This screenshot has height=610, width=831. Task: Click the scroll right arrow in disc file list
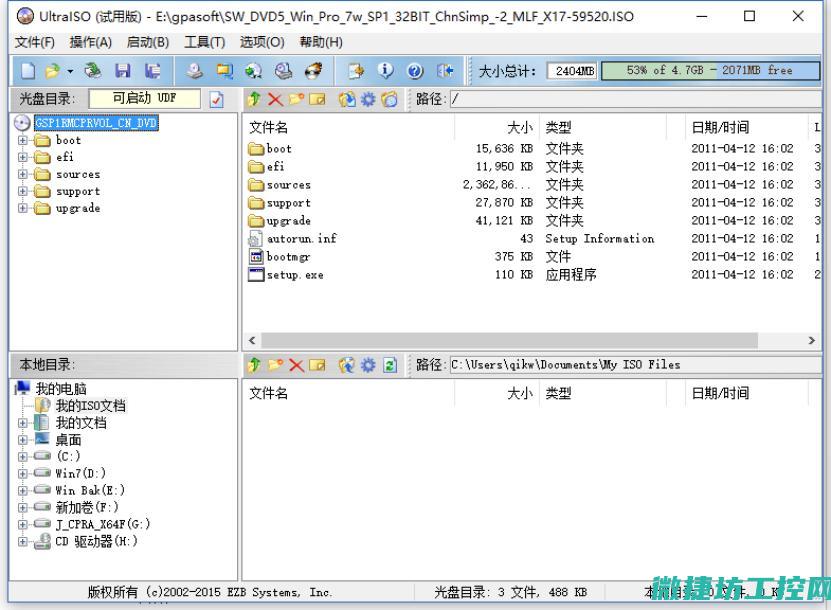point(811,340)
